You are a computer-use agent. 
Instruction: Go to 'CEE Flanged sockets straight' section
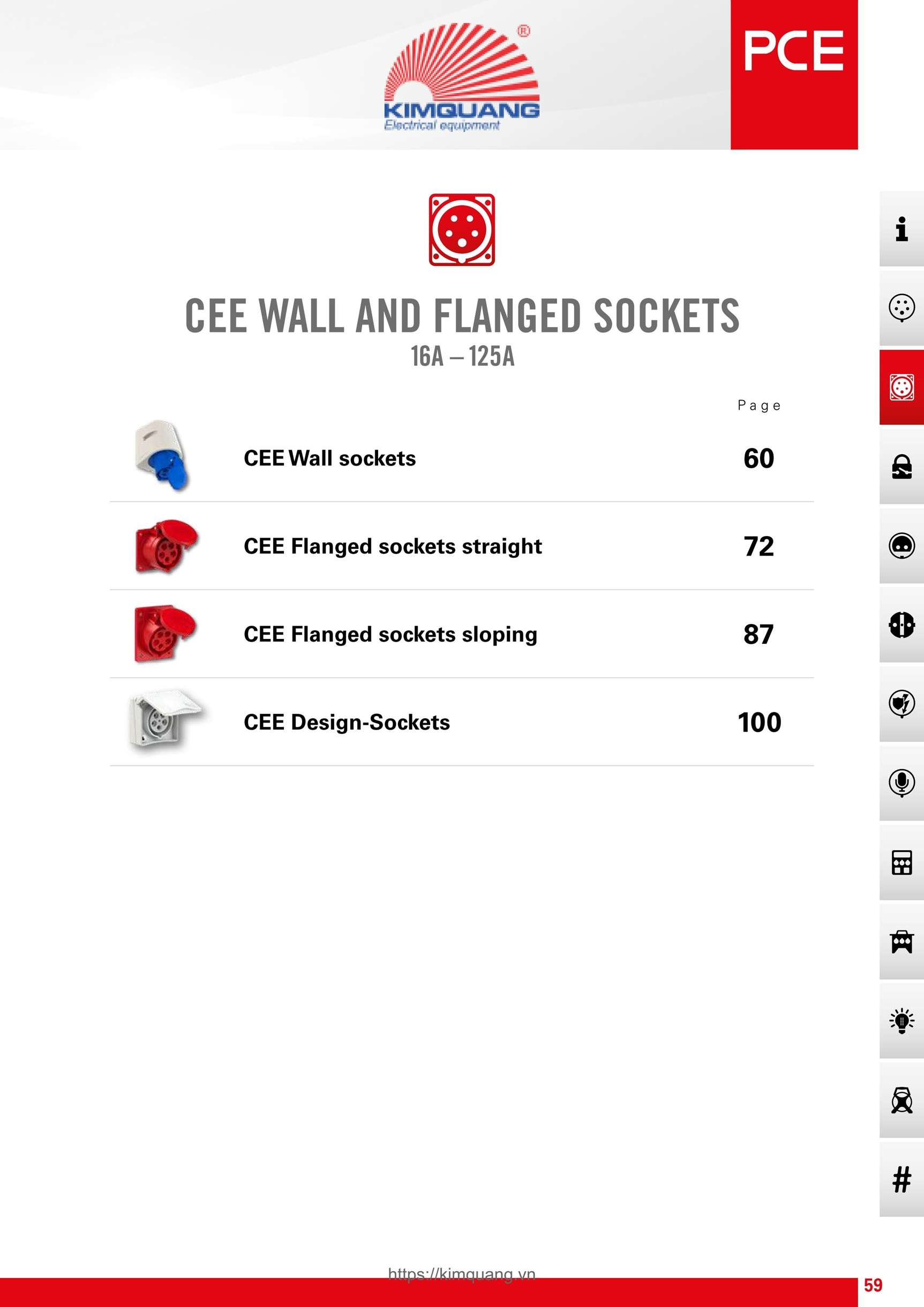[392, 546]
